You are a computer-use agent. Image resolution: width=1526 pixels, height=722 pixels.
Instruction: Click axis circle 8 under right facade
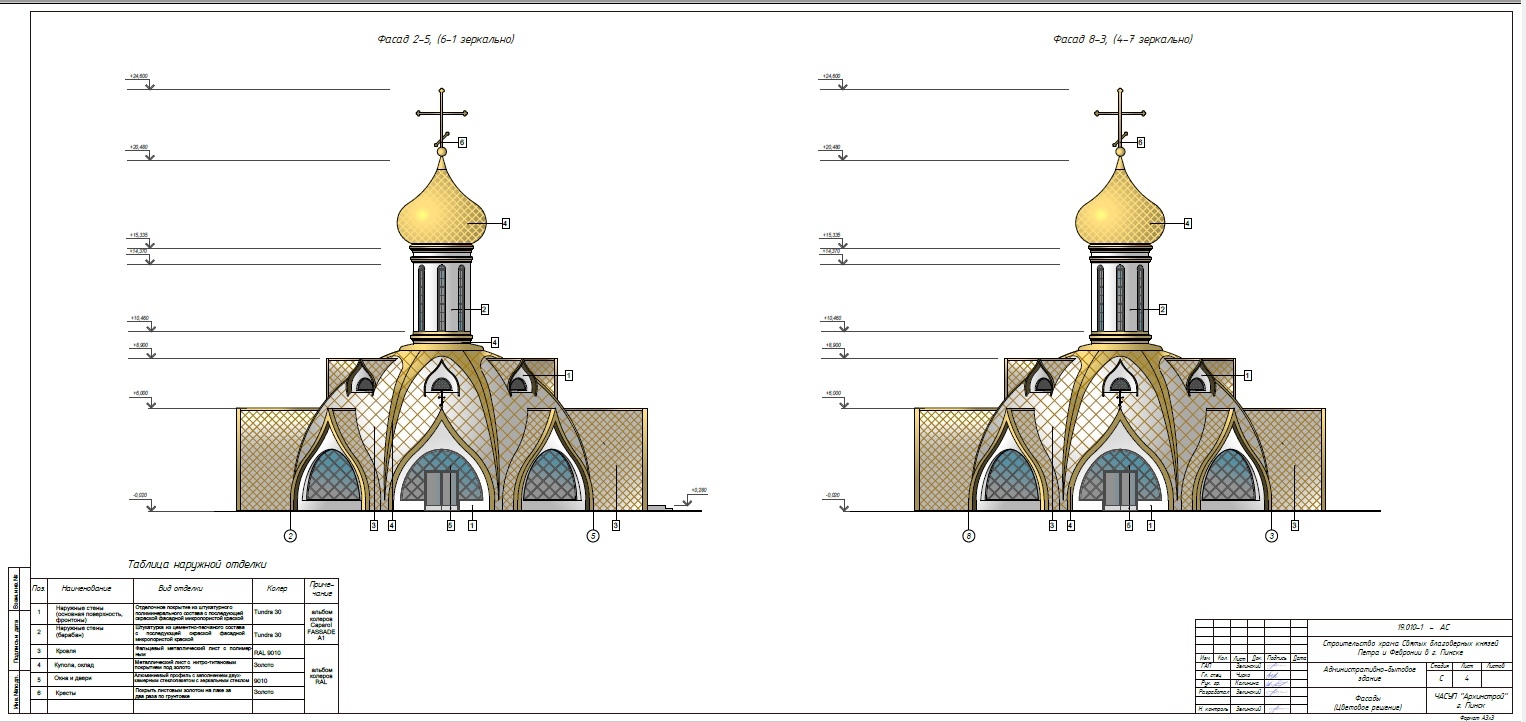pos(968,536)
